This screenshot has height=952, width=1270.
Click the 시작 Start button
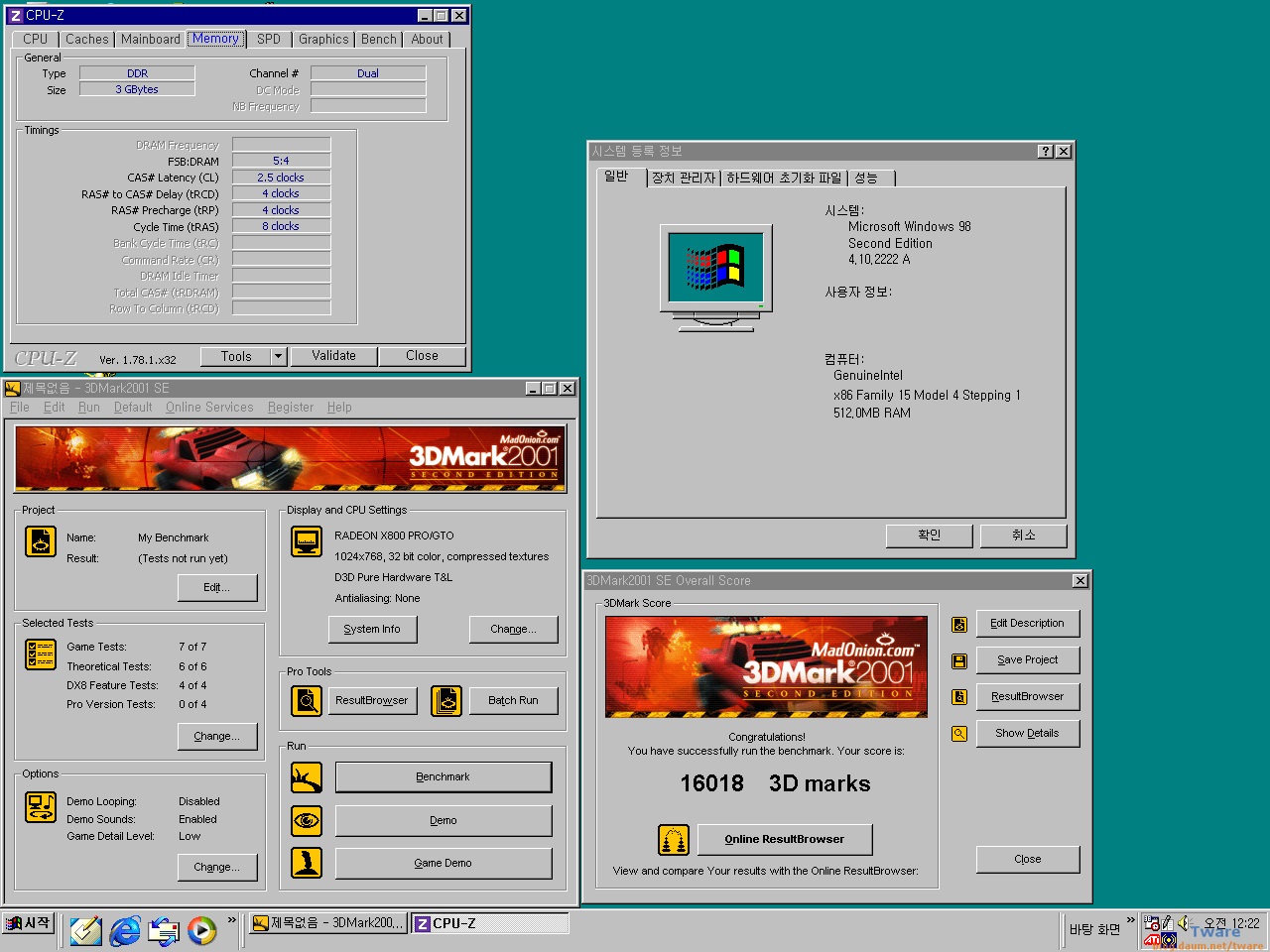click(28, 924)
